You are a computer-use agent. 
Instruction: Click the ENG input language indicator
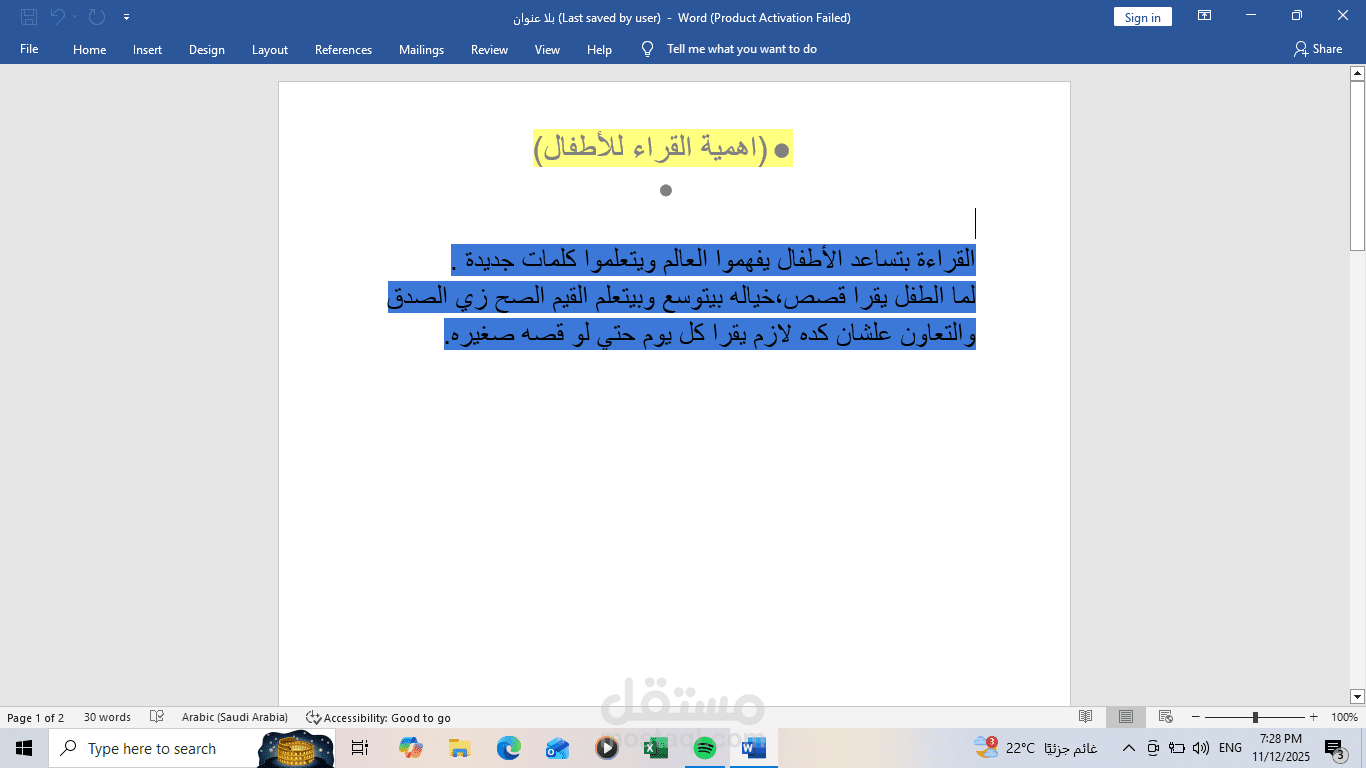[x=1230, y=748]
